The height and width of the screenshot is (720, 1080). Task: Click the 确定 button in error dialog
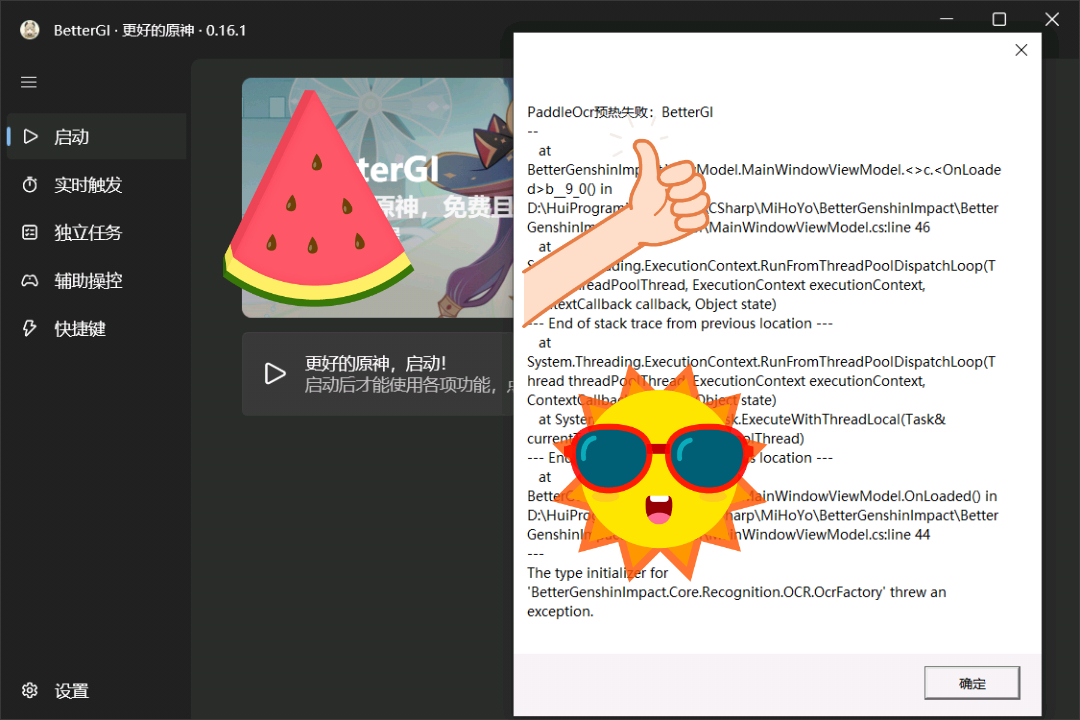coord(971,684)
